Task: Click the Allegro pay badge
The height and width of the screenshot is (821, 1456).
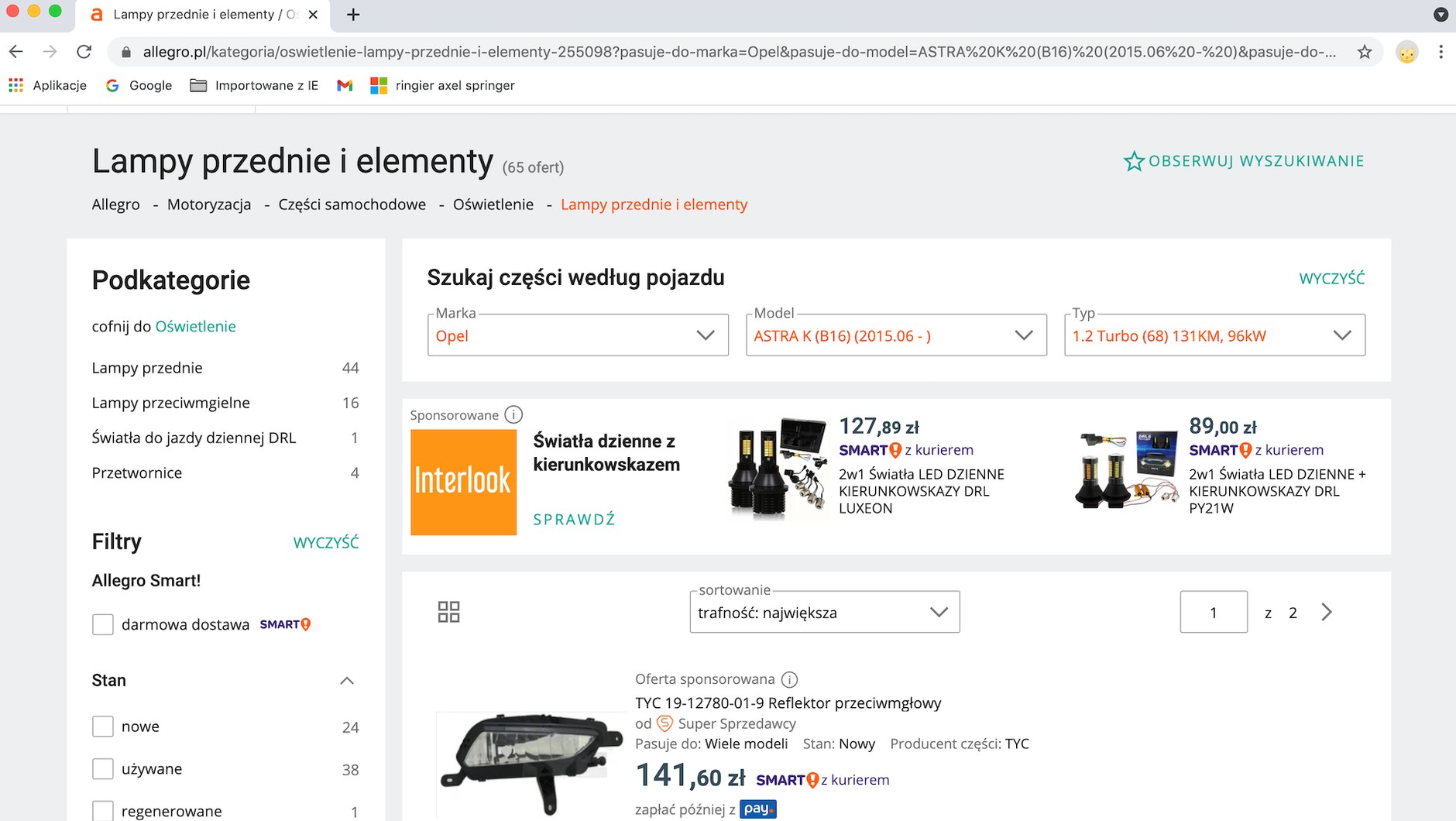Action: point(757,809)
